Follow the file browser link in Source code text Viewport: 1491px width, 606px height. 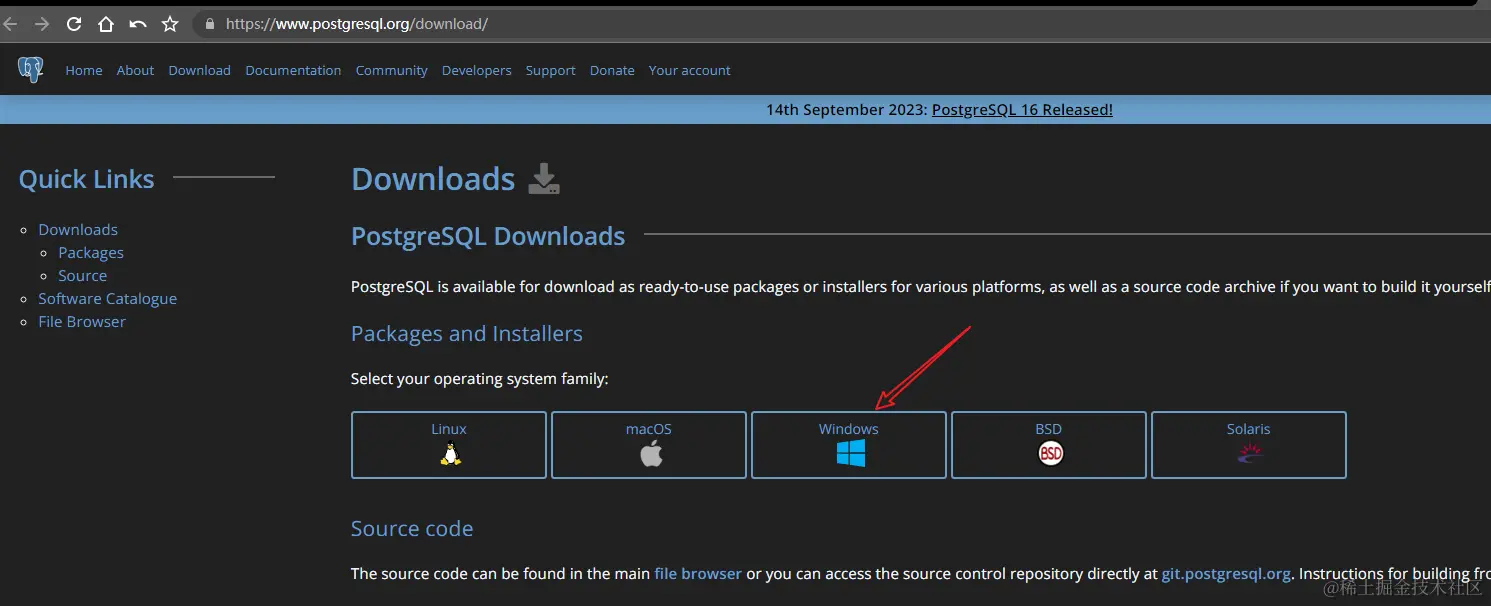698,574
